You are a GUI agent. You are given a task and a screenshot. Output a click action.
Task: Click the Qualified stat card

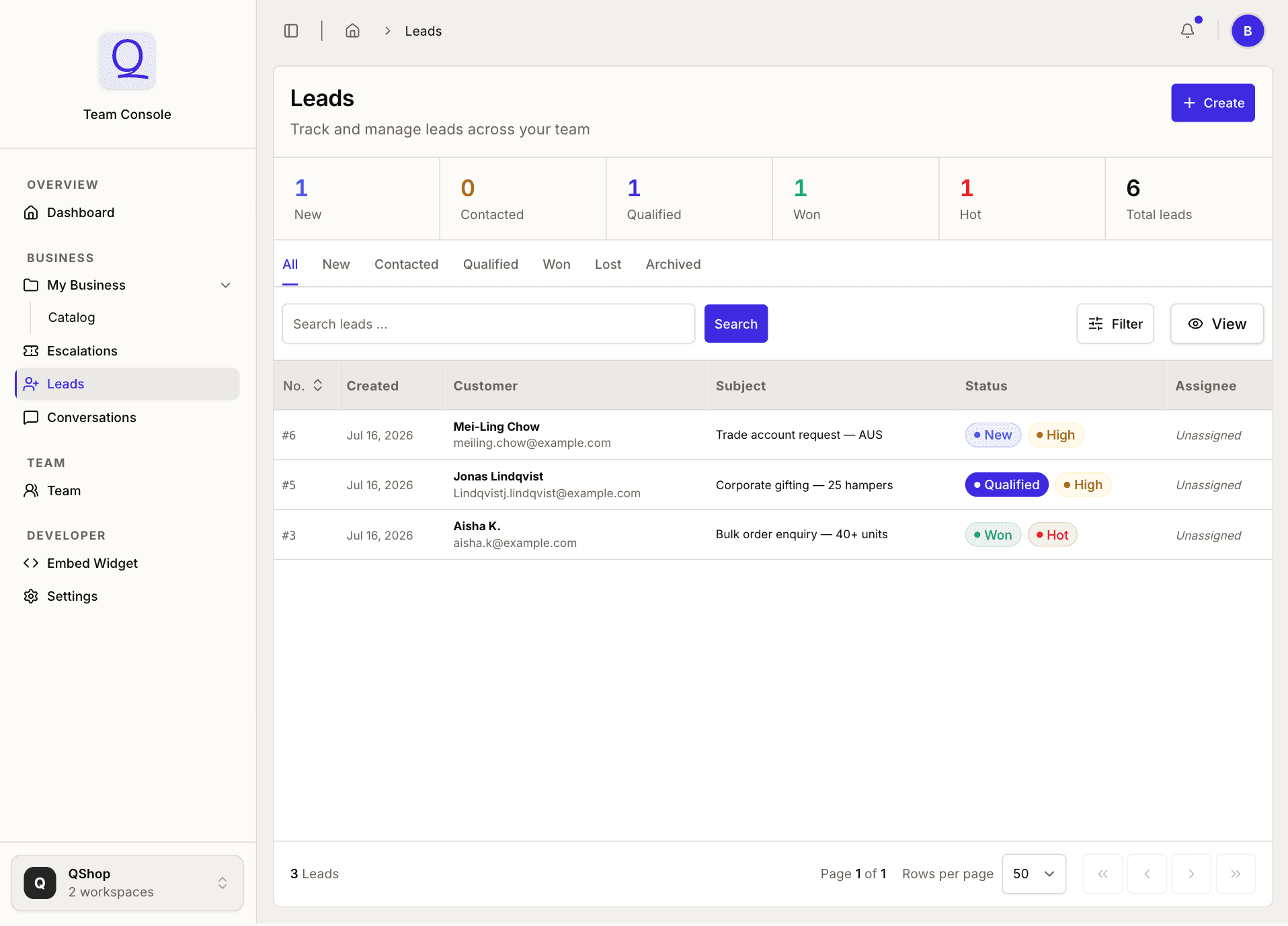689,199
